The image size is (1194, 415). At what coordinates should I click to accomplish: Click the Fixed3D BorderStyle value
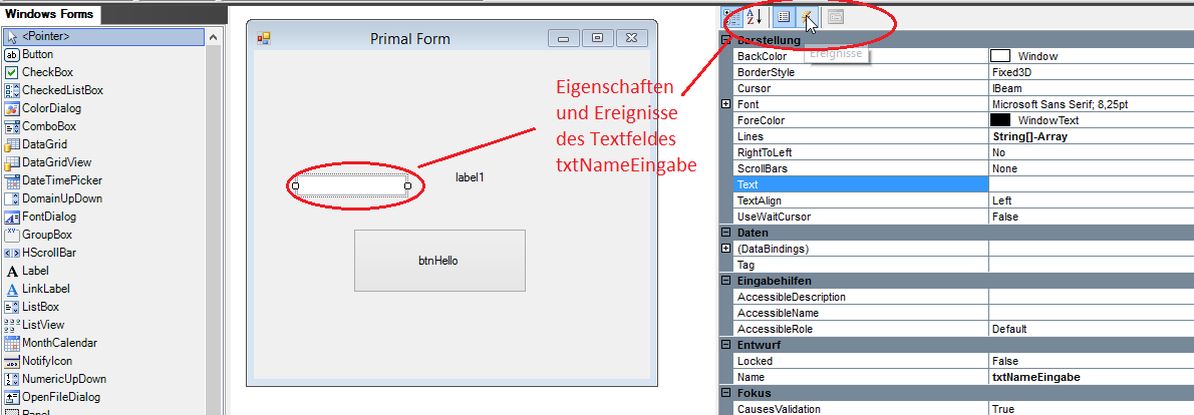point(1010,72)
